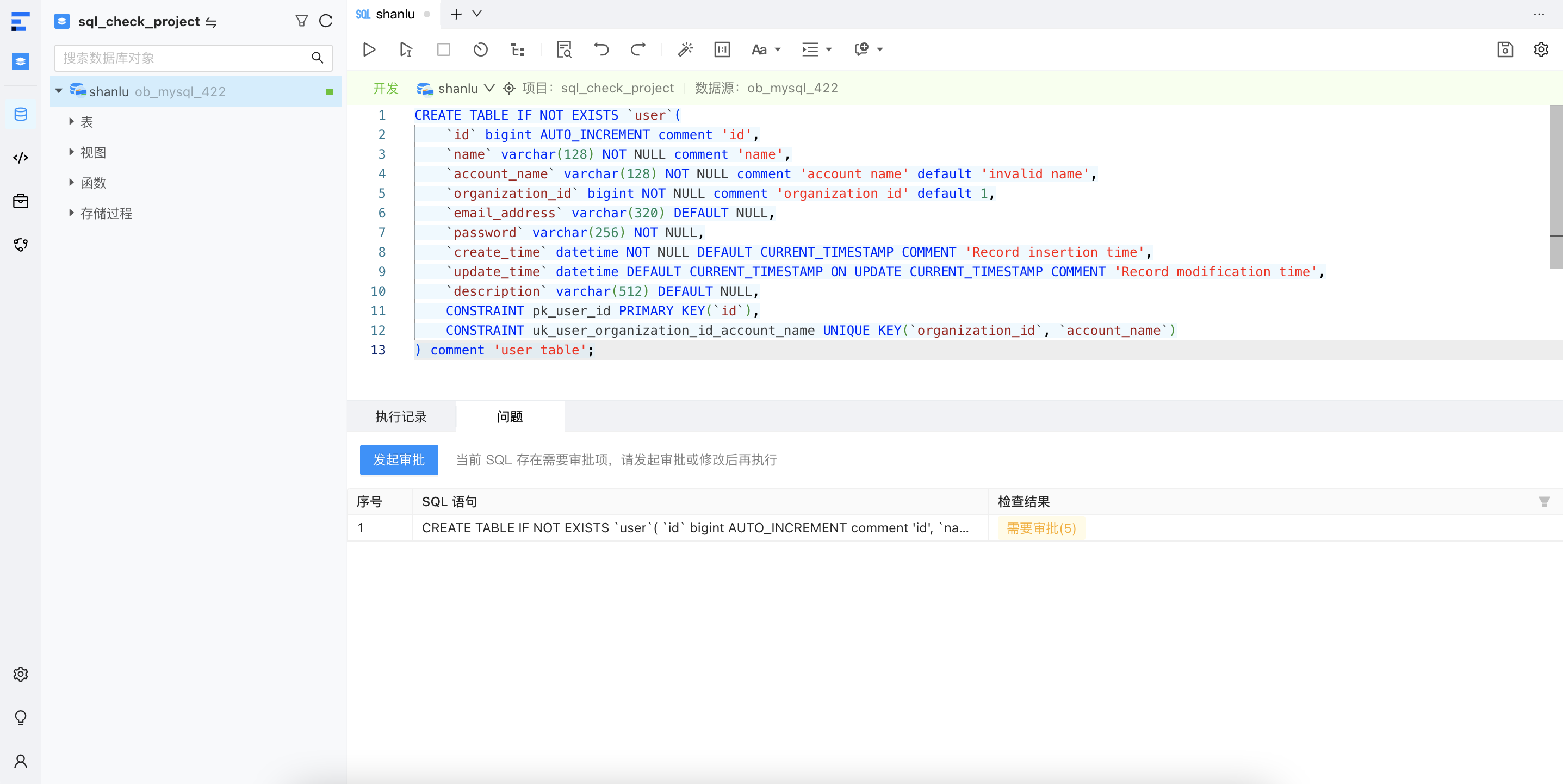Collapse the shanlu database tree node
The height and width of the screenshot is (784, 1563).
(59, 91)
